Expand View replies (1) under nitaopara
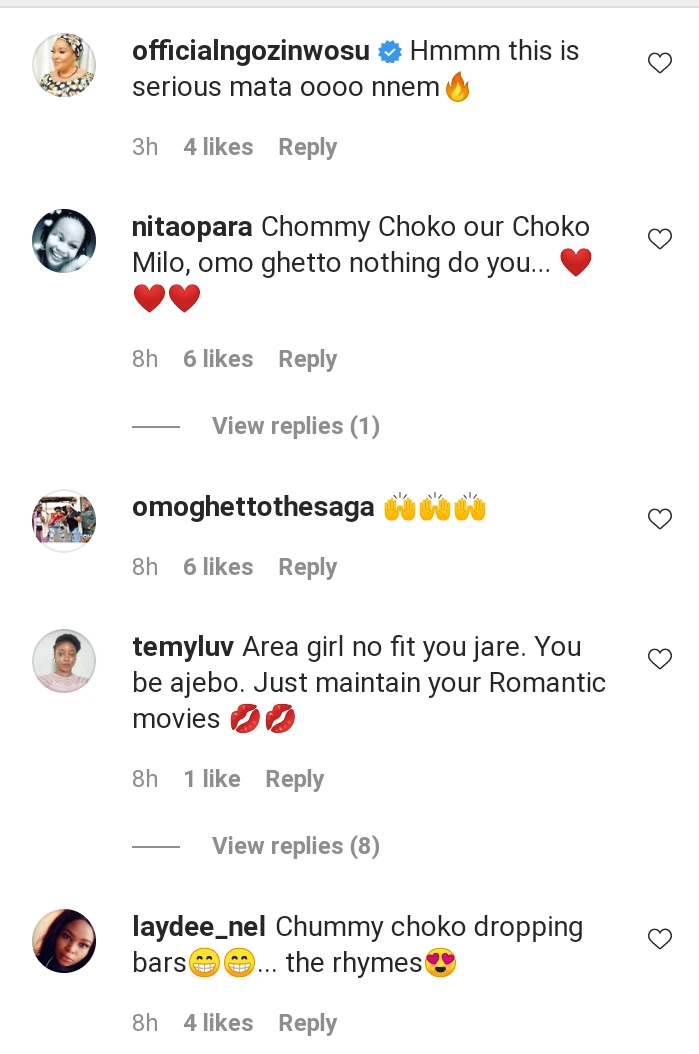 [295, 426]
